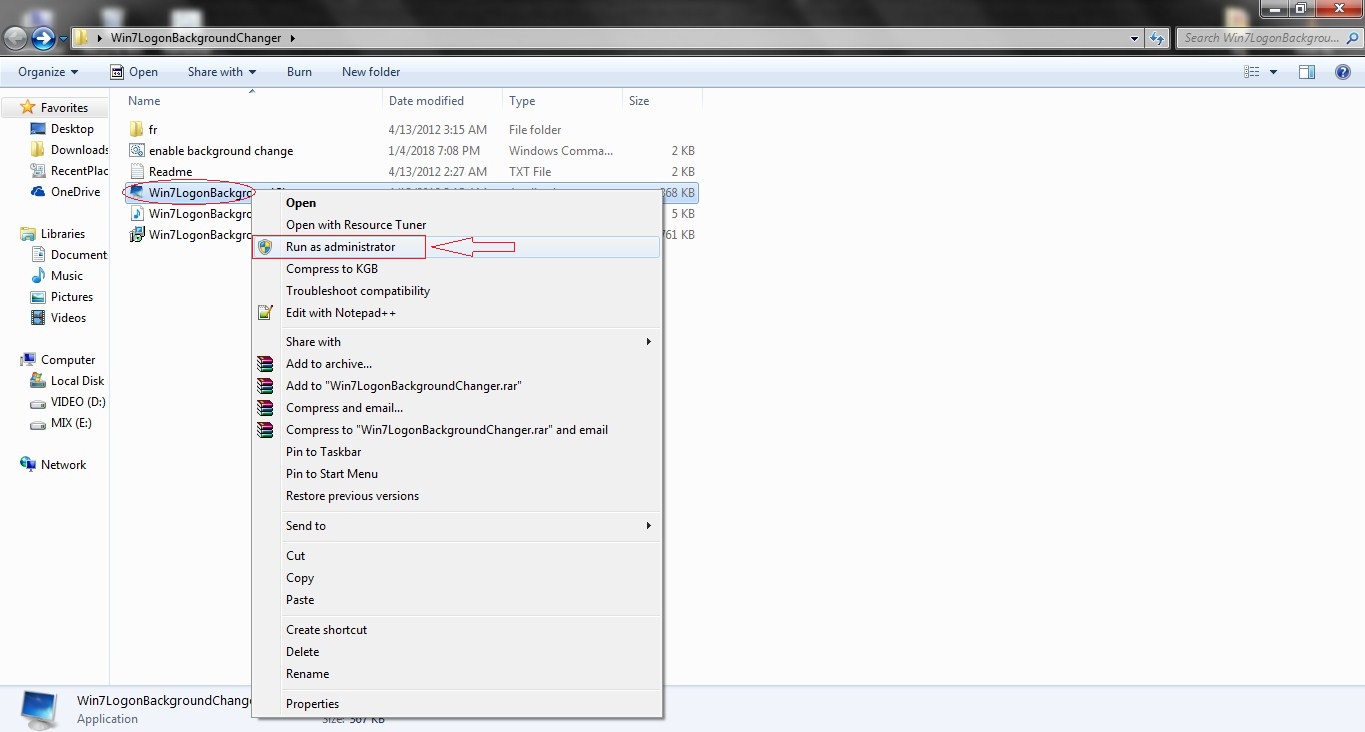
Task: Select Properties from the context menu
Action: 312,704
